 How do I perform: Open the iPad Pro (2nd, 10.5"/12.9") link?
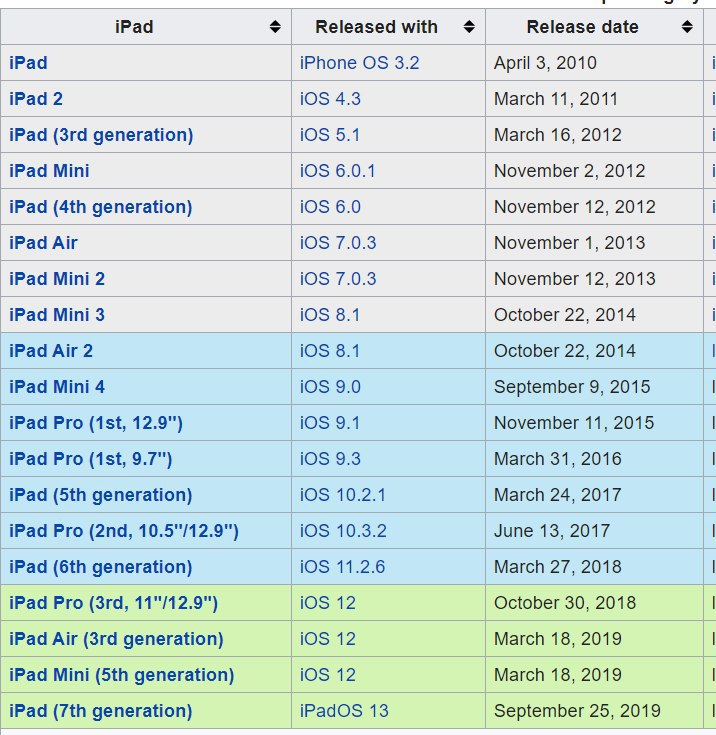click(x=124, y=531)
